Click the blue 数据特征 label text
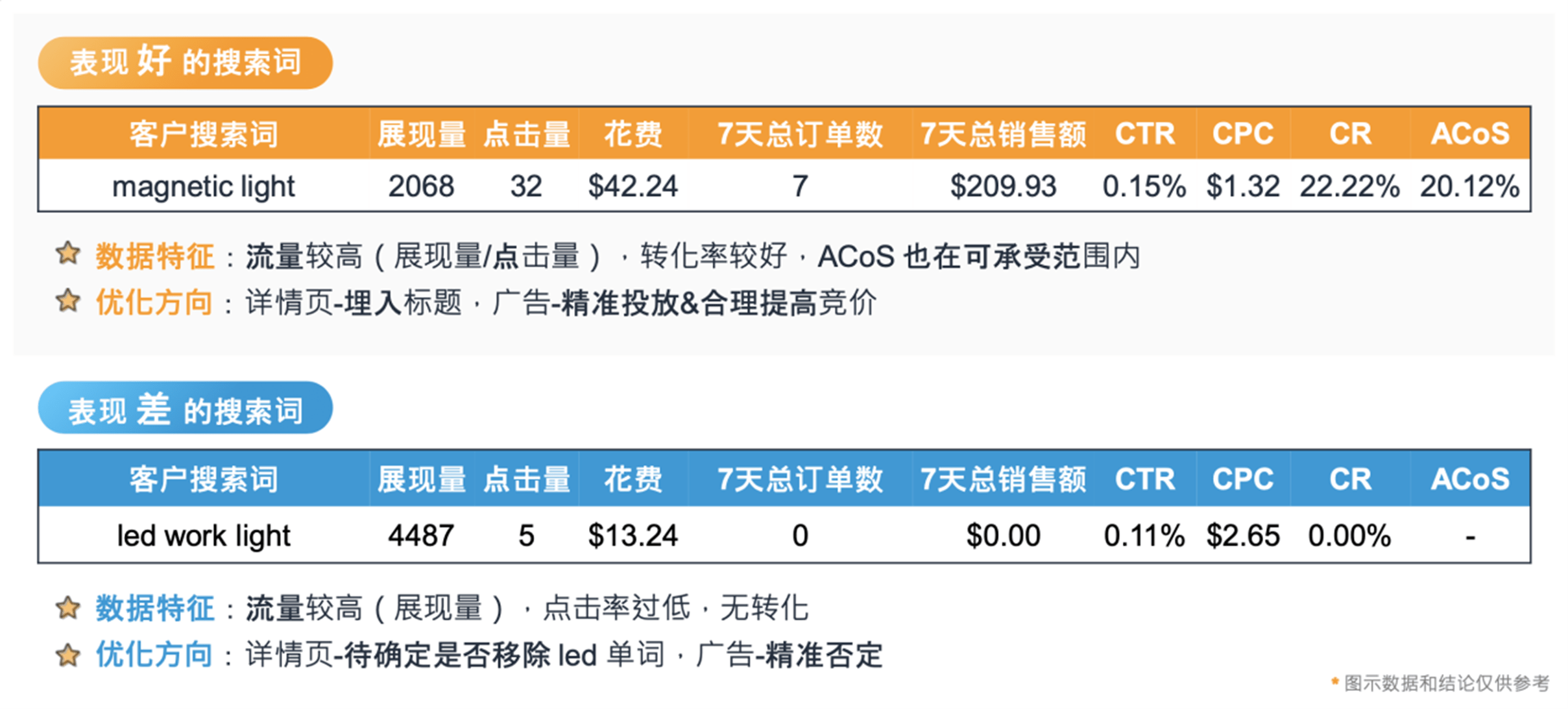The image size is (1568, 709). pos(154,608)
